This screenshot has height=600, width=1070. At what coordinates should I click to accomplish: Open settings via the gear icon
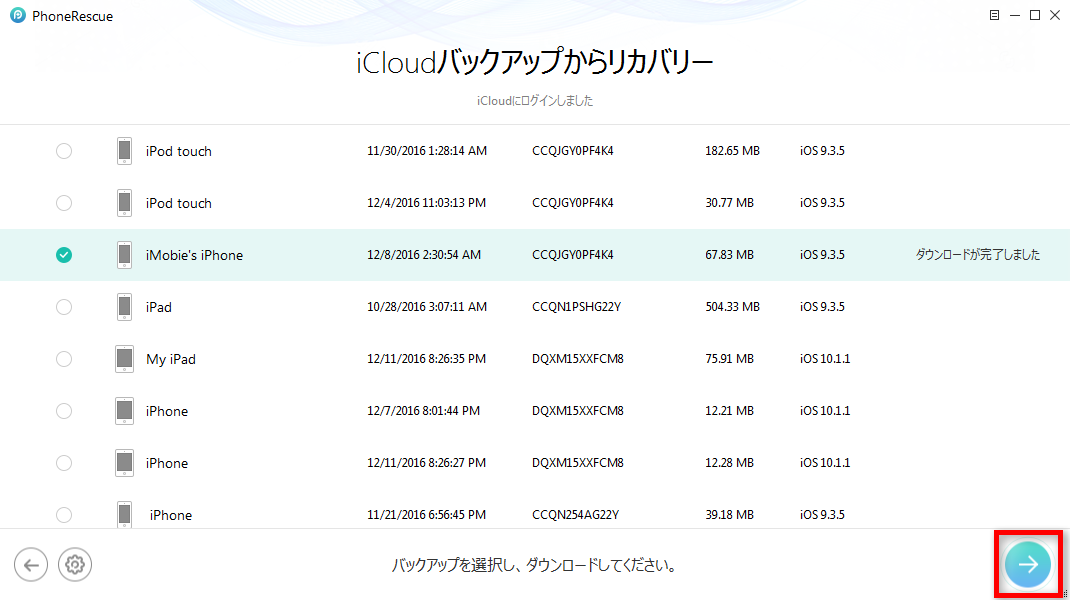[74, 565]
